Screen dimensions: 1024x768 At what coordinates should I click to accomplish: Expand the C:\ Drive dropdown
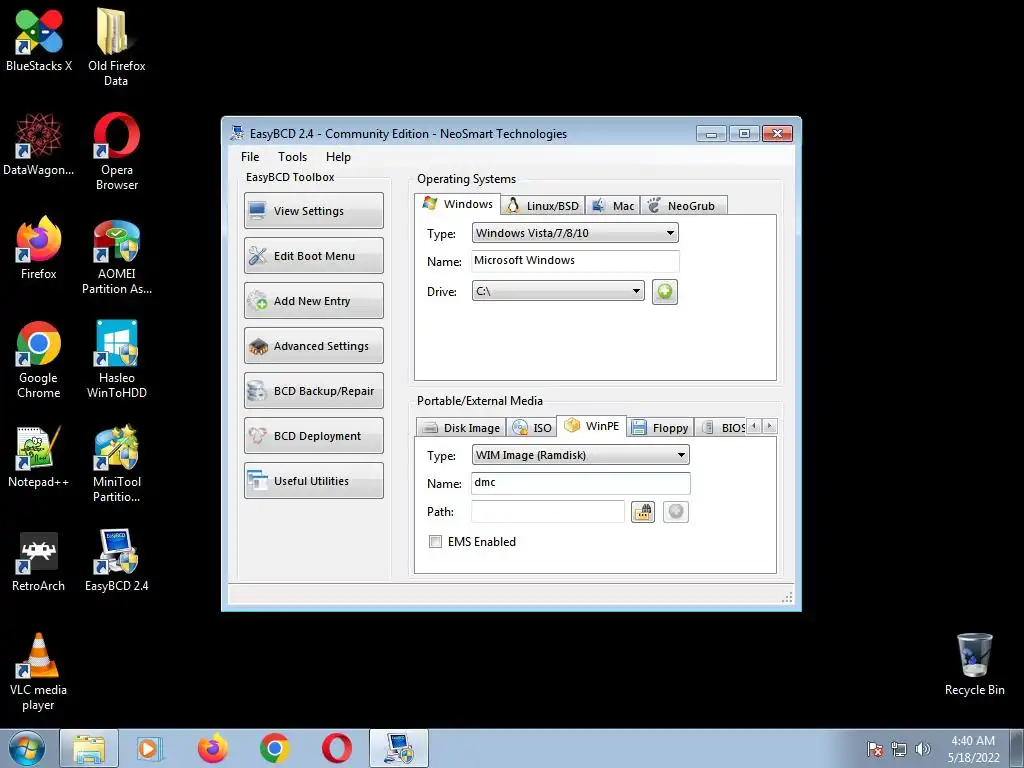[558, 291]
